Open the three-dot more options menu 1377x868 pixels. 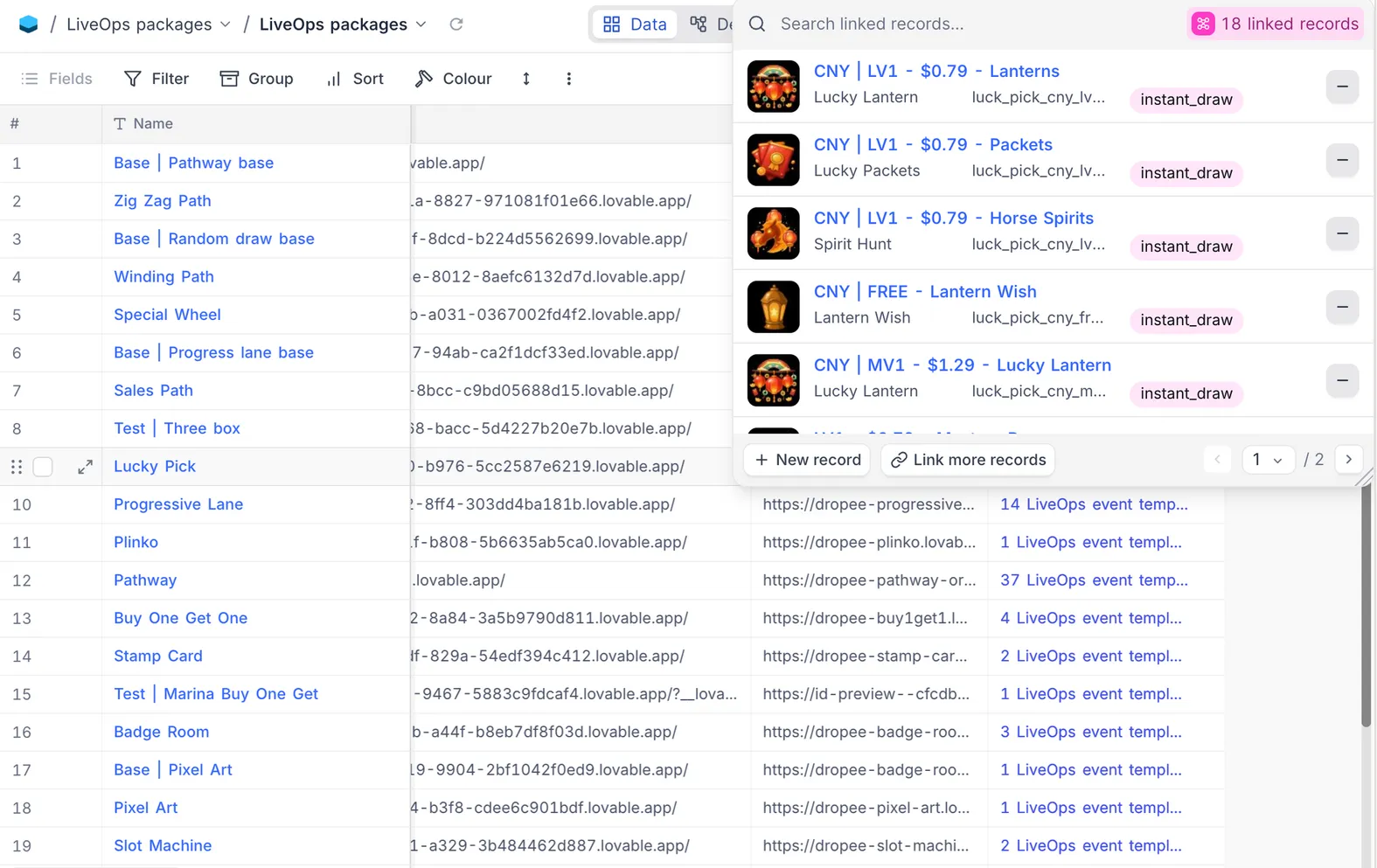(569, 79)
